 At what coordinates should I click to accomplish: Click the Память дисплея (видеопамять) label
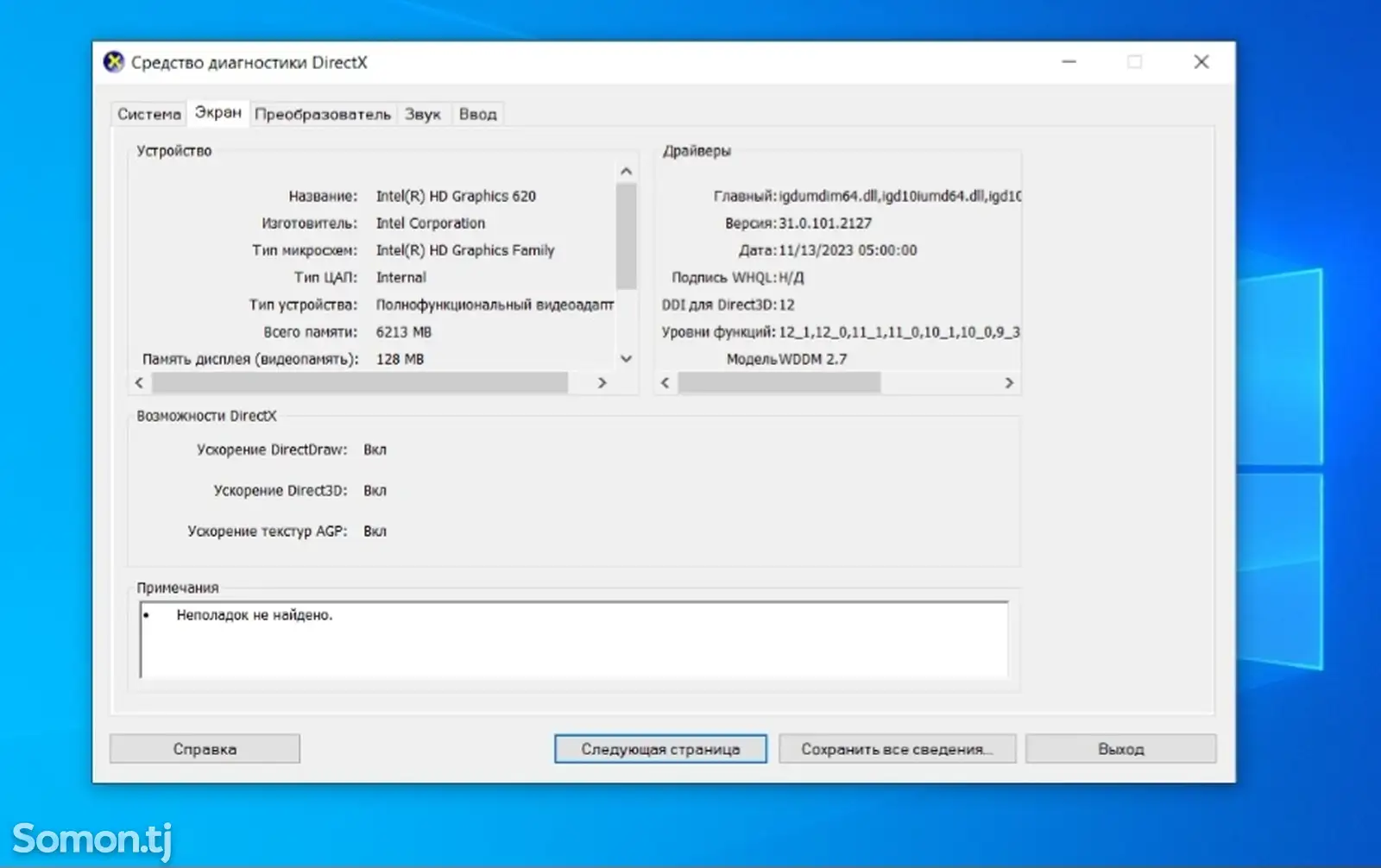(x=250, y=359)
